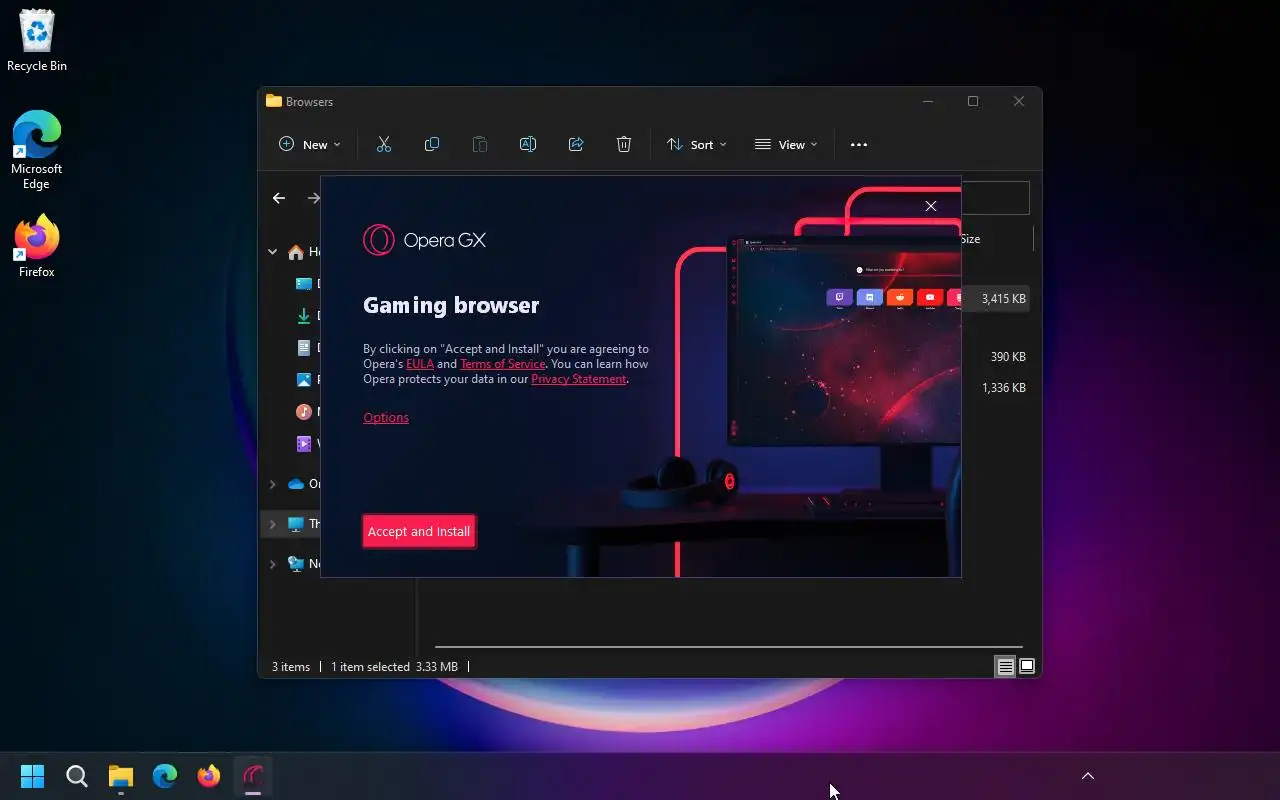Click the "3 items" status bar text
This screenshot has height=800, width=1280.
click(291, 667)
